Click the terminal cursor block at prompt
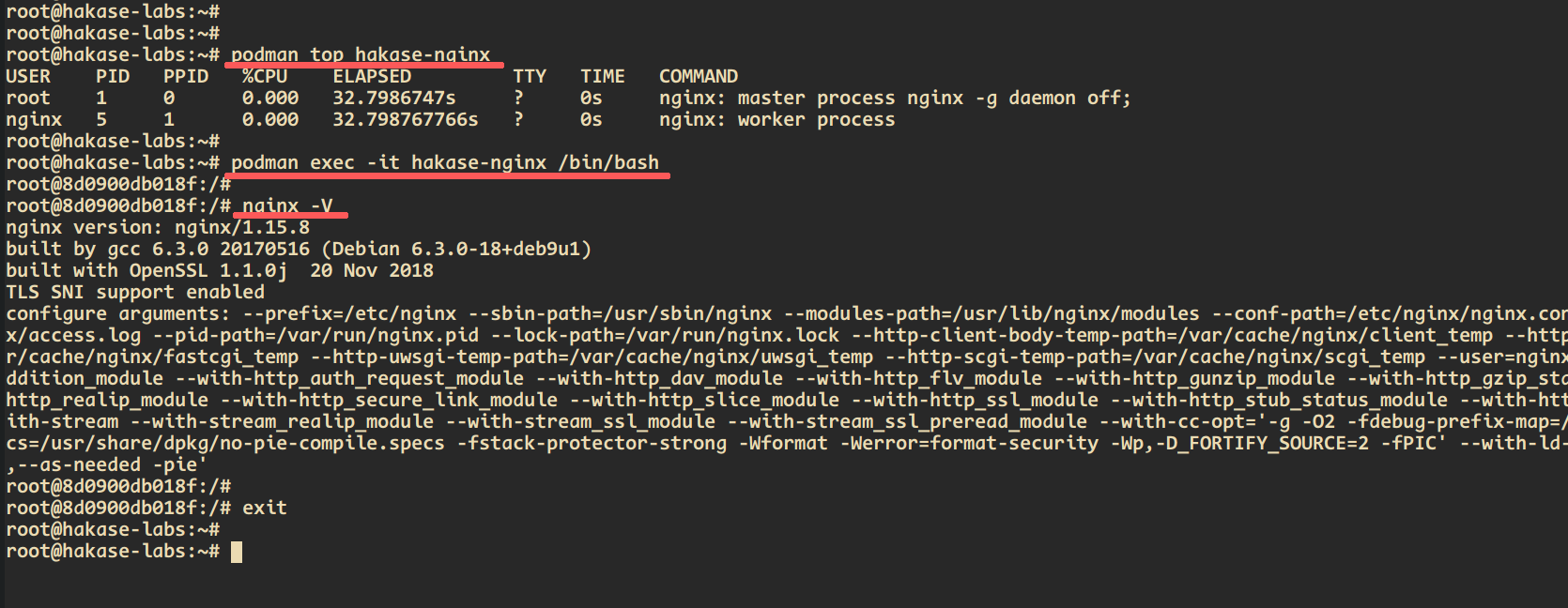The height and width of the screenshot is (608, 1568). coord(237,552)
